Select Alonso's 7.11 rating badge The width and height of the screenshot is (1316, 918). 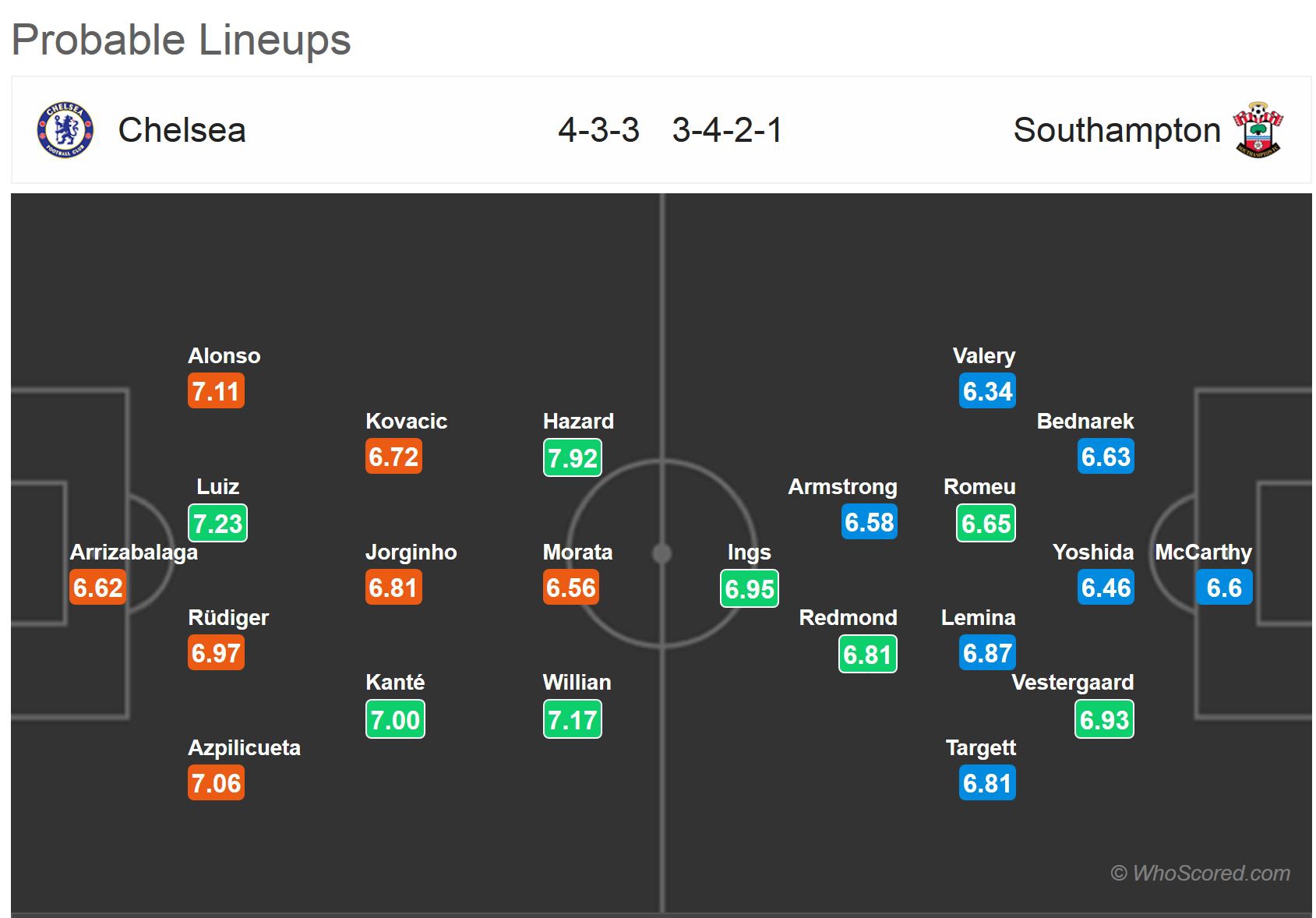click(x=216, y=391)
